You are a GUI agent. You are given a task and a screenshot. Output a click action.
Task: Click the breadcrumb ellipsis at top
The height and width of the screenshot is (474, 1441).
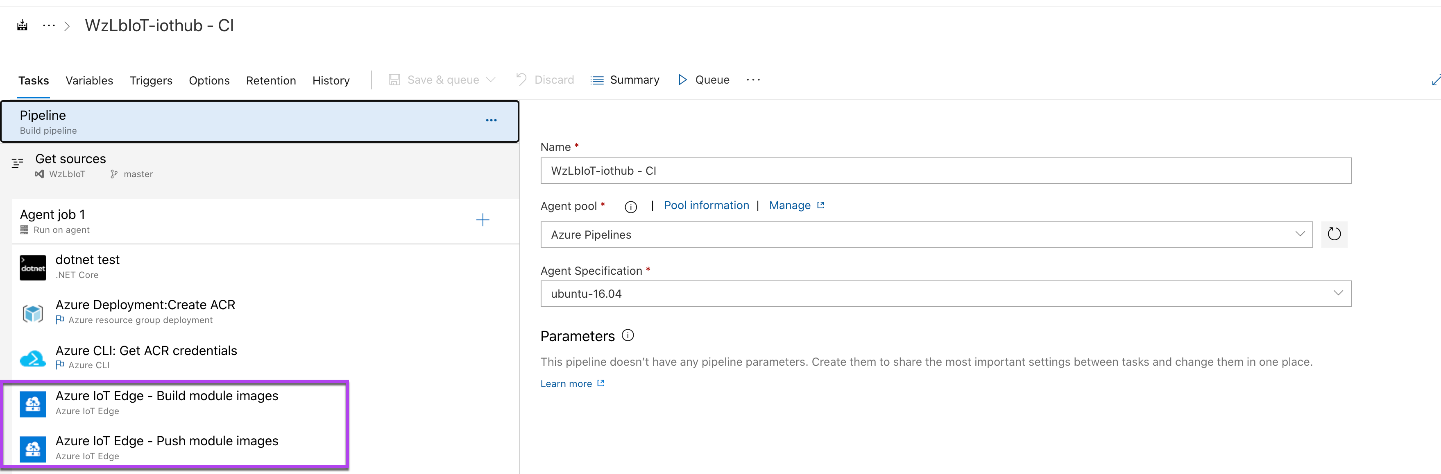[x=48, y=25]
